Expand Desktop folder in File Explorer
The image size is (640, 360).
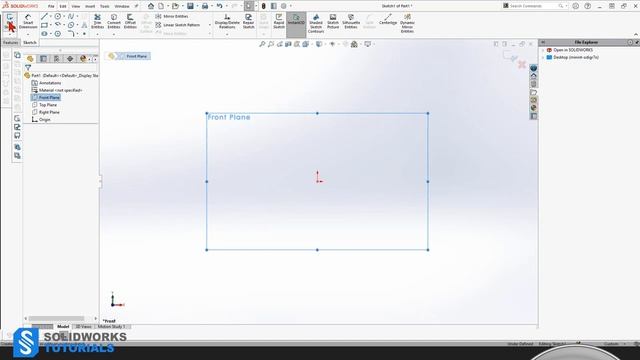click(x=543, y=58)
